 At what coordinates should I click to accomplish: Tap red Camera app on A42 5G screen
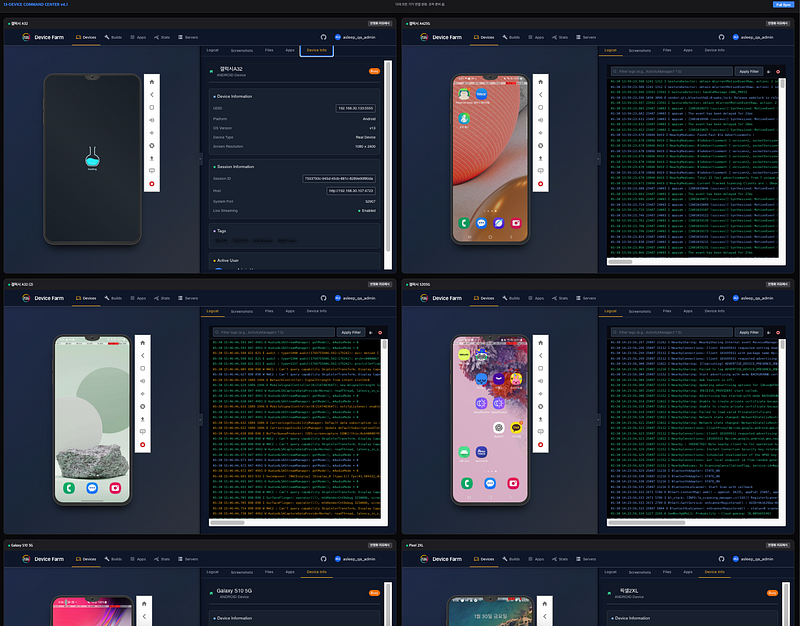(516, 223)
